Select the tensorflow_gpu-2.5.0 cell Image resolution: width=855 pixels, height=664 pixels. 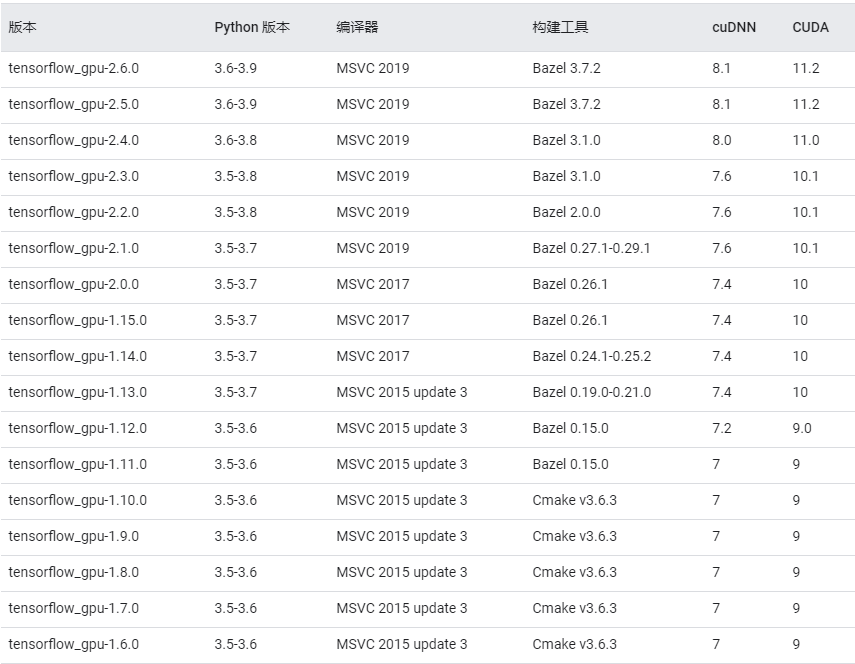[74, 105]
